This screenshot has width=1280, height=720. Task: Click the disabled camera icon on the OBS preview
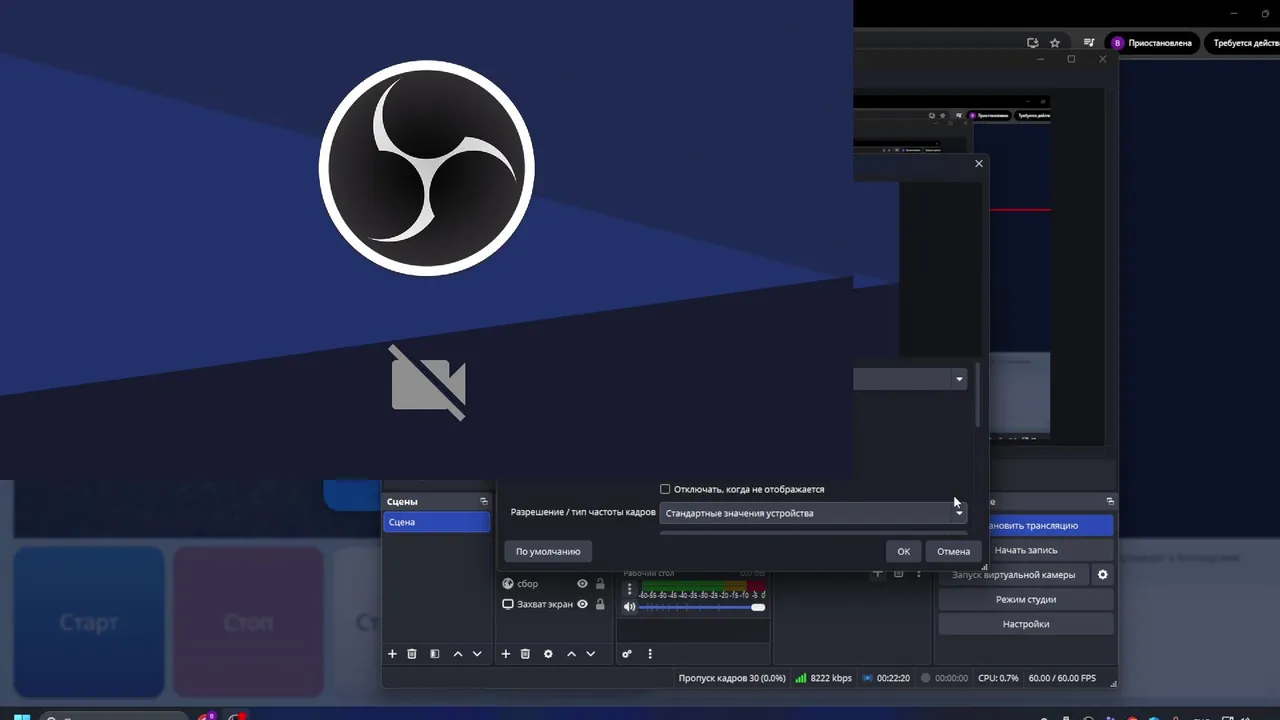click(428, 383)
